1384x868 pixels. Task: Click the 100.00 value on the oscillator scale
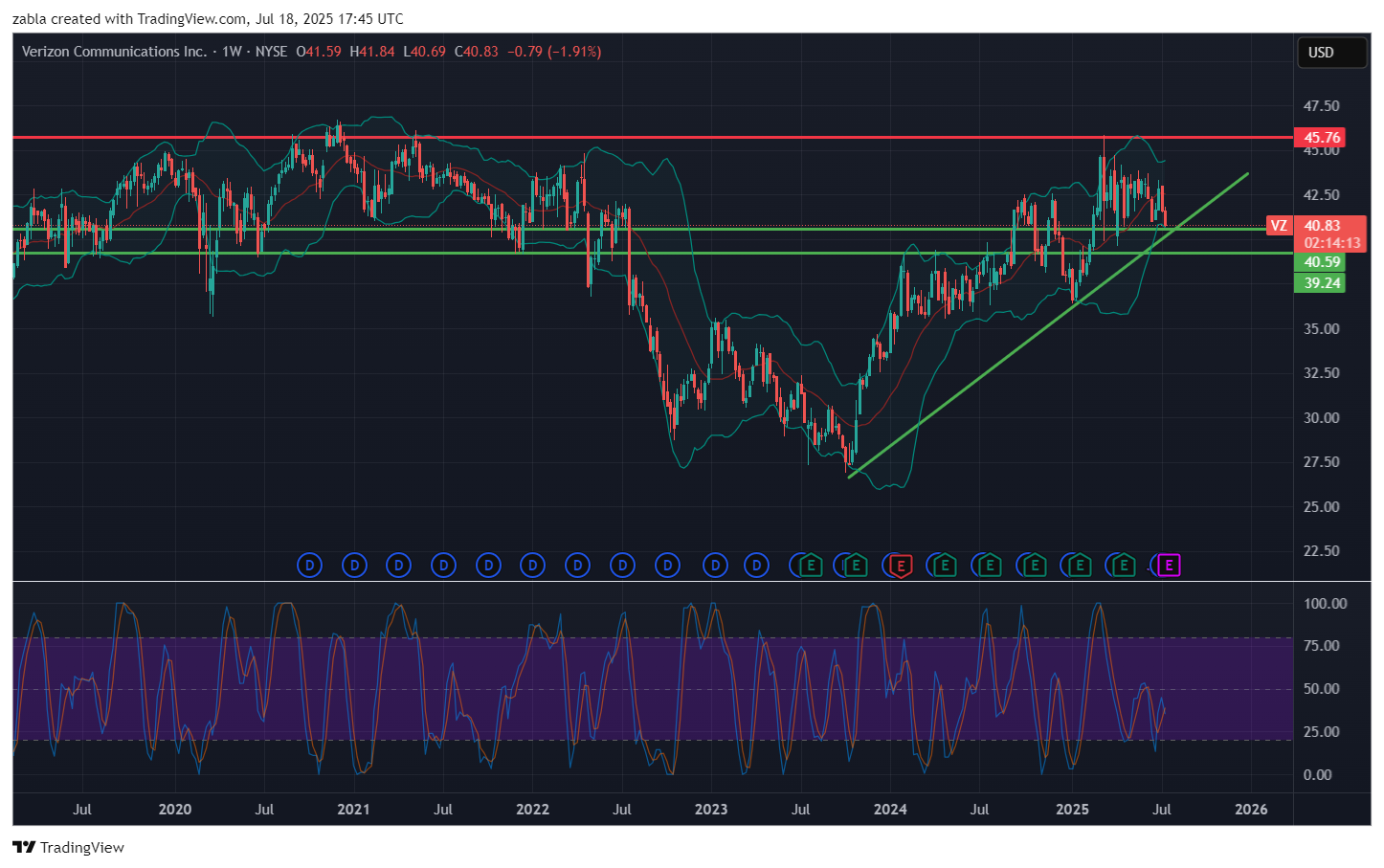(1325, 604)
